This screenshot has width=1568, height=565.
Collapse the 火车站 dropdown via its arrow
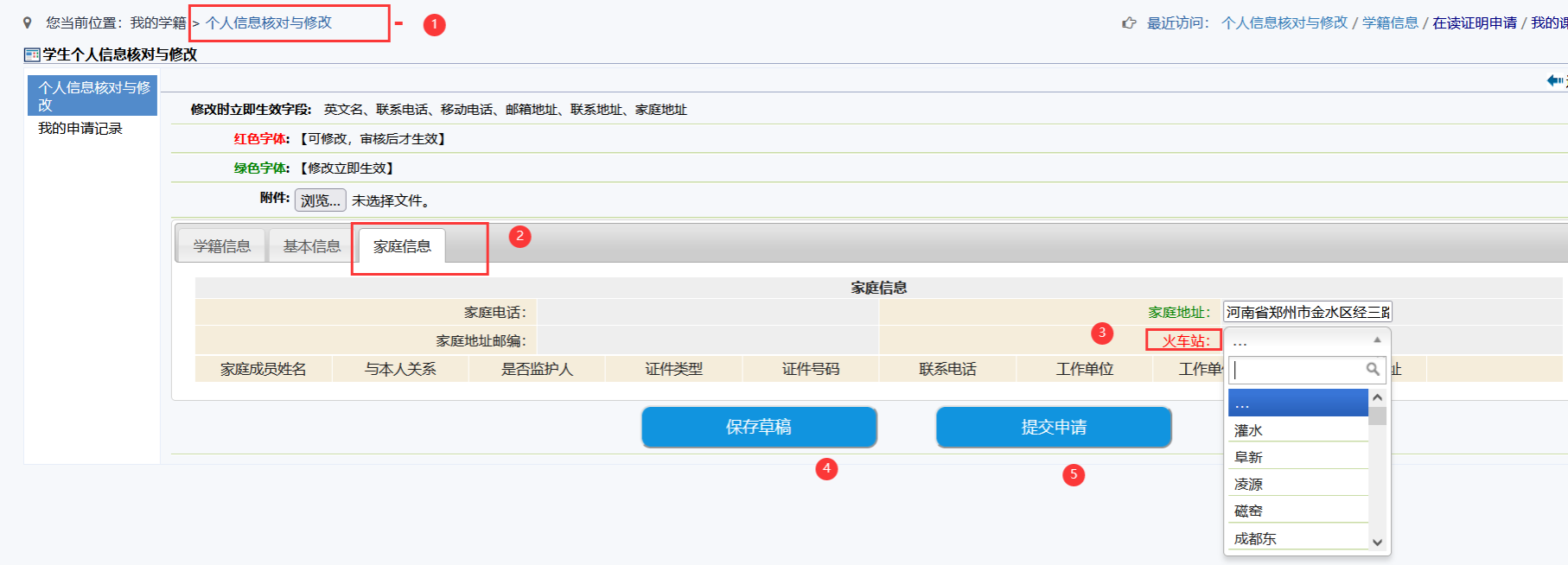pyautogui.click(x=1377, y=340)
